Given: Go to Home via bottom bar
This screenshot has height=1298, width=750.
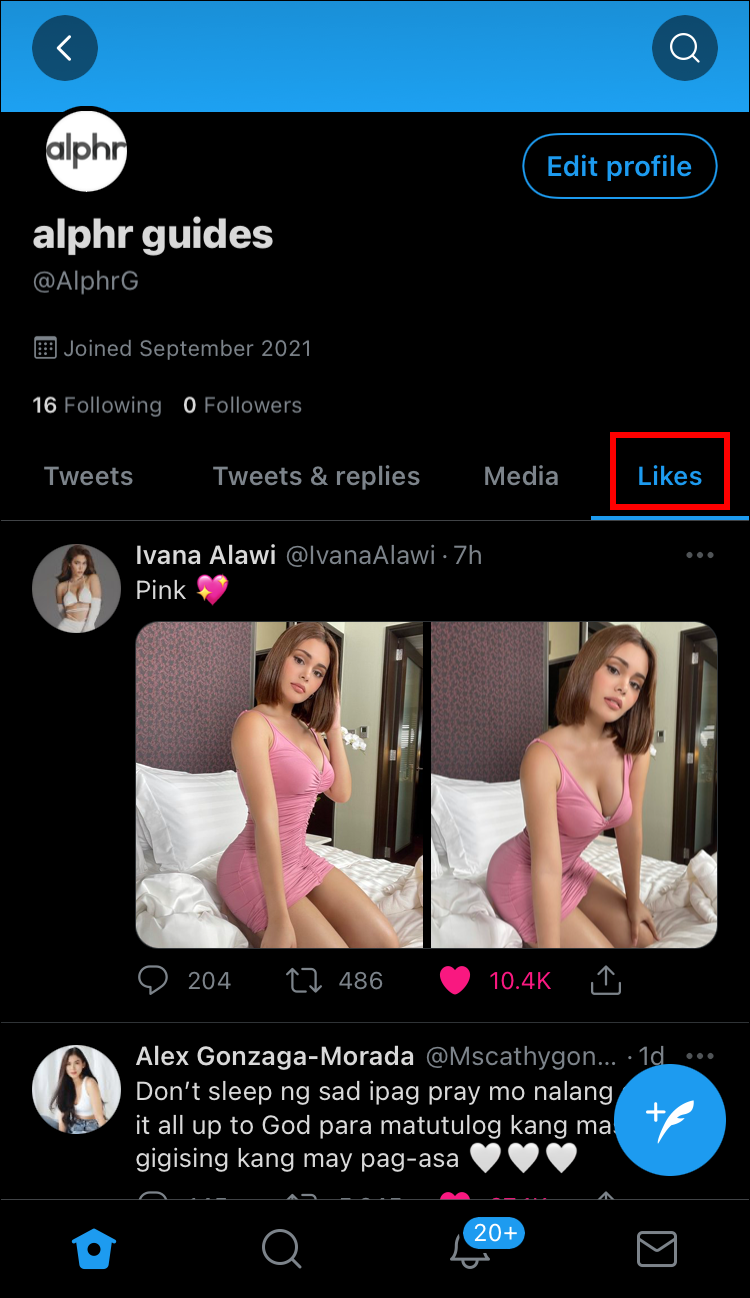Looking at the screenshot, I should coord(94,1248).
